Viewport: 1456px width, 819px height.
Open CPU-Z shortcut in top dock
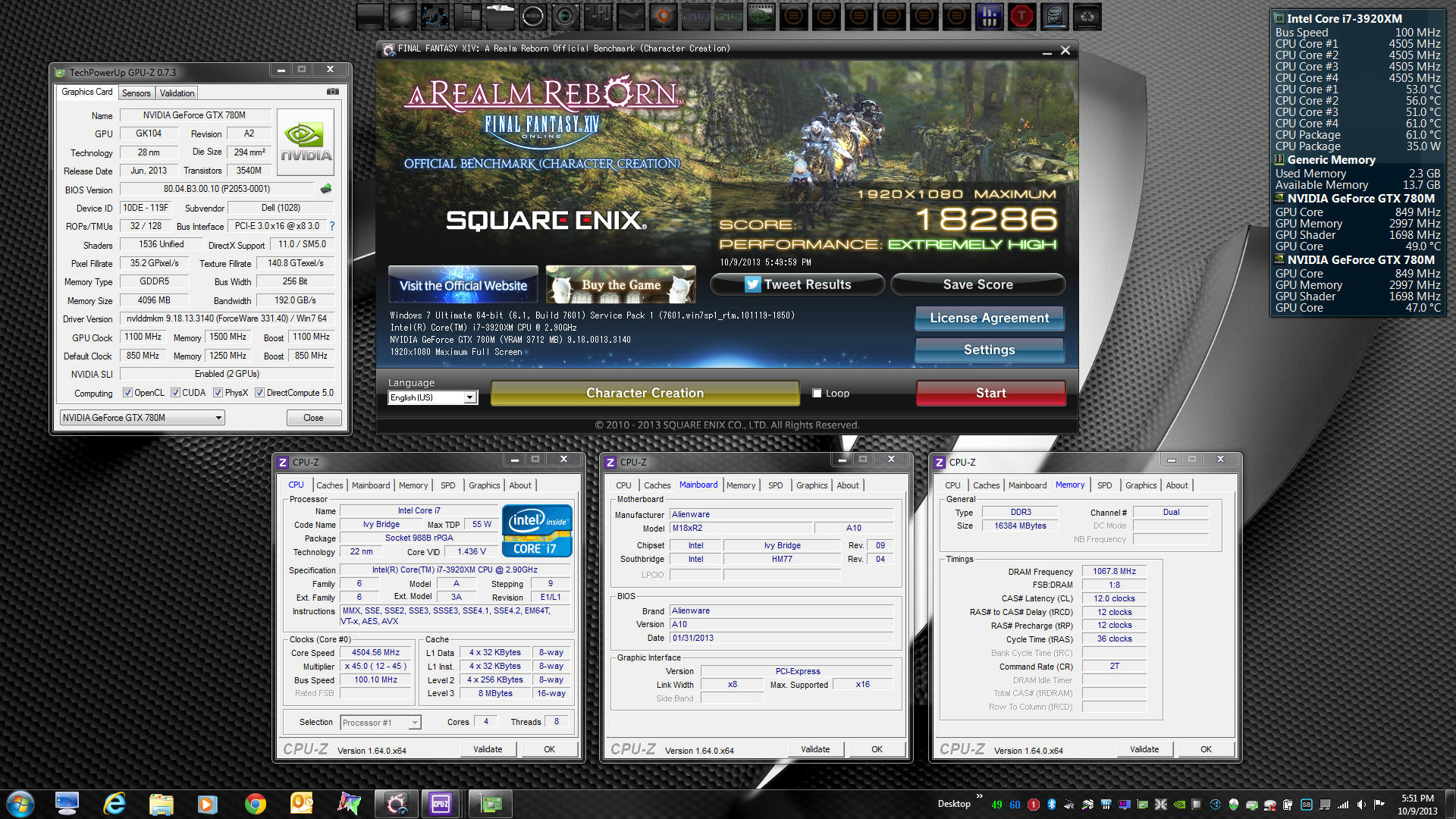pyautogui.click(x=695, y=16)
